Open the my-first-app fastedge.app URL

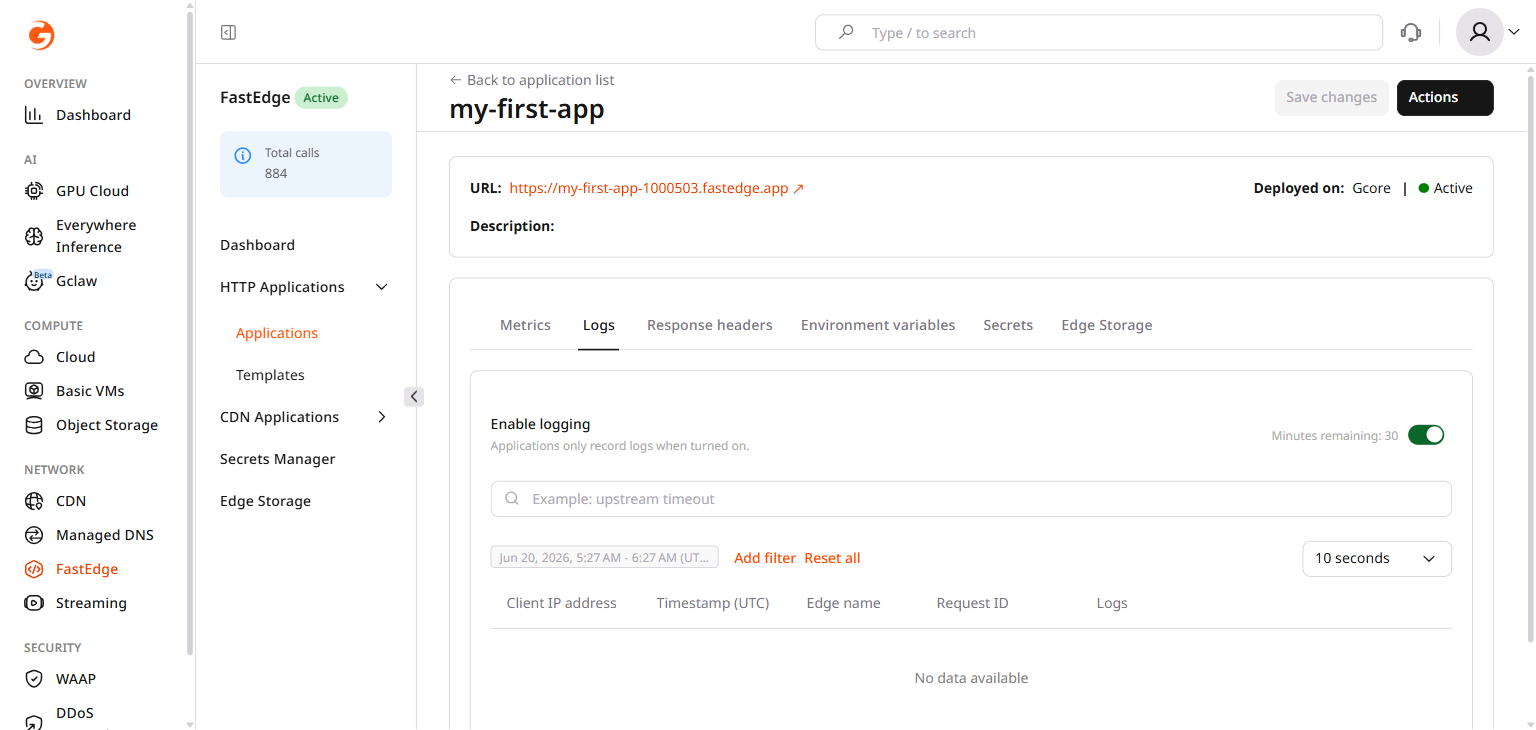tap(657, 188)
